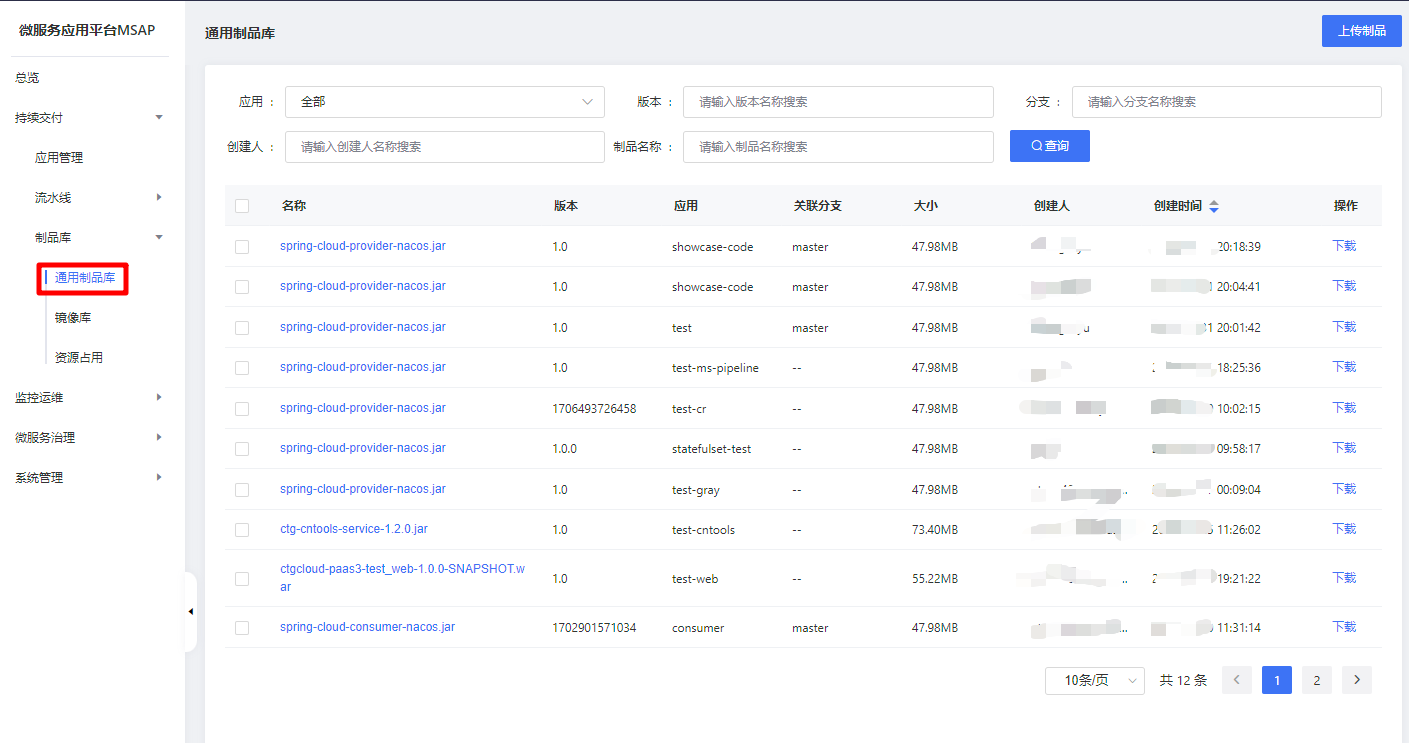This screenshot has width=1409, height=743.
Task: Check the test-gray row checkbox
Action: pyautogui.click(x=242, y=490)
